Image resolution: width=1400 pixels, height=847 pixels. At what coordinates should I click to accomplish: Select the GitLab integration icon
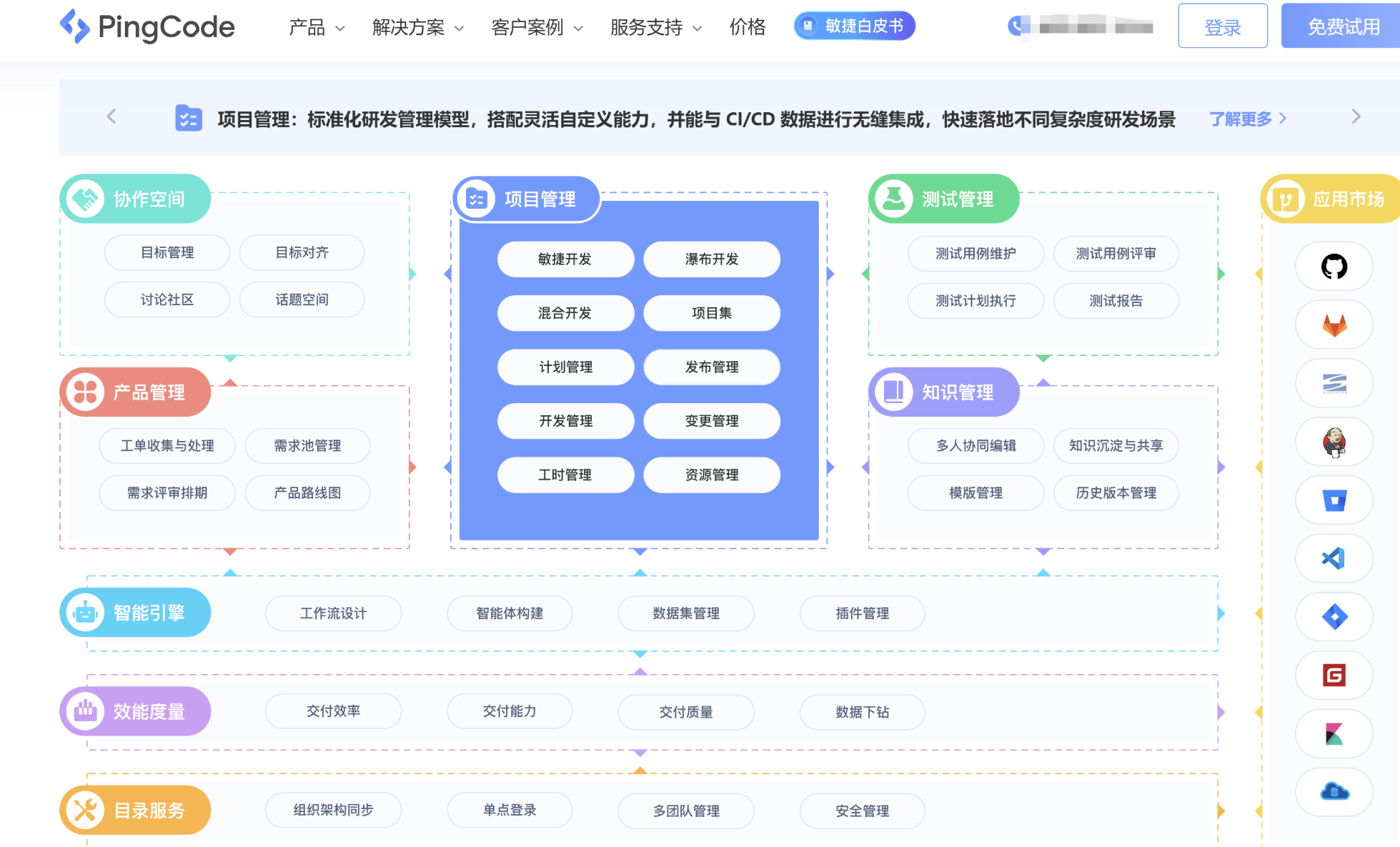[x=1334, y=325]
